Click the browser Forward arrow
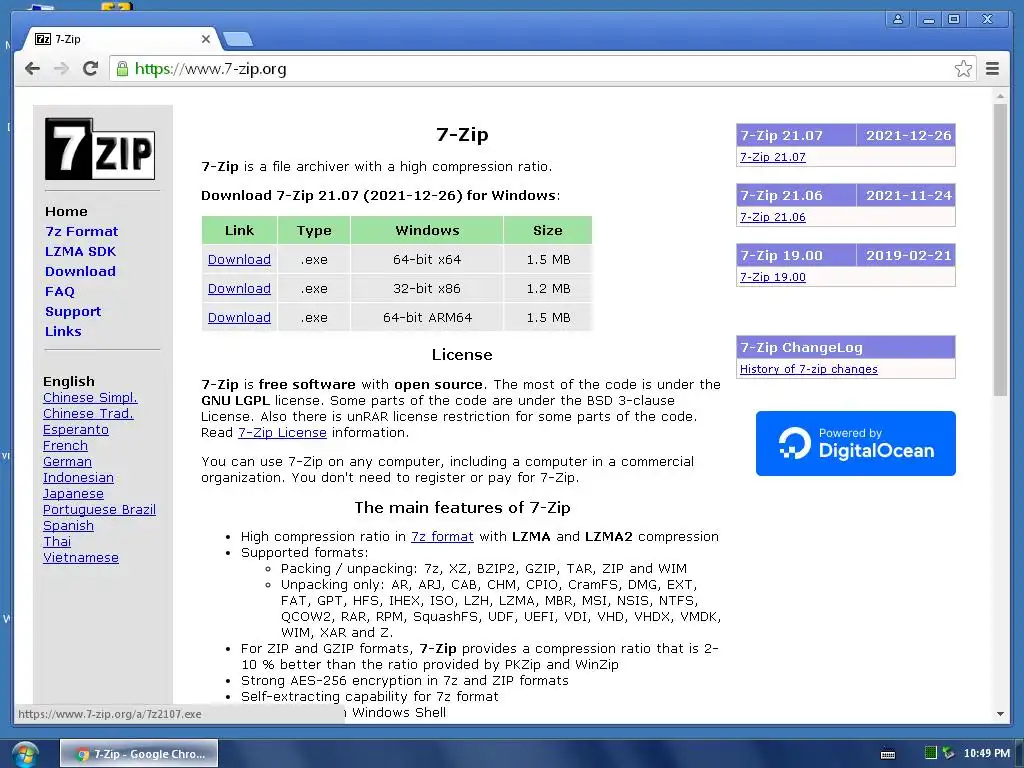Image resolution: width=1024 pixels, height=768 pixels. pyautogui.click(x=61, y=69)
